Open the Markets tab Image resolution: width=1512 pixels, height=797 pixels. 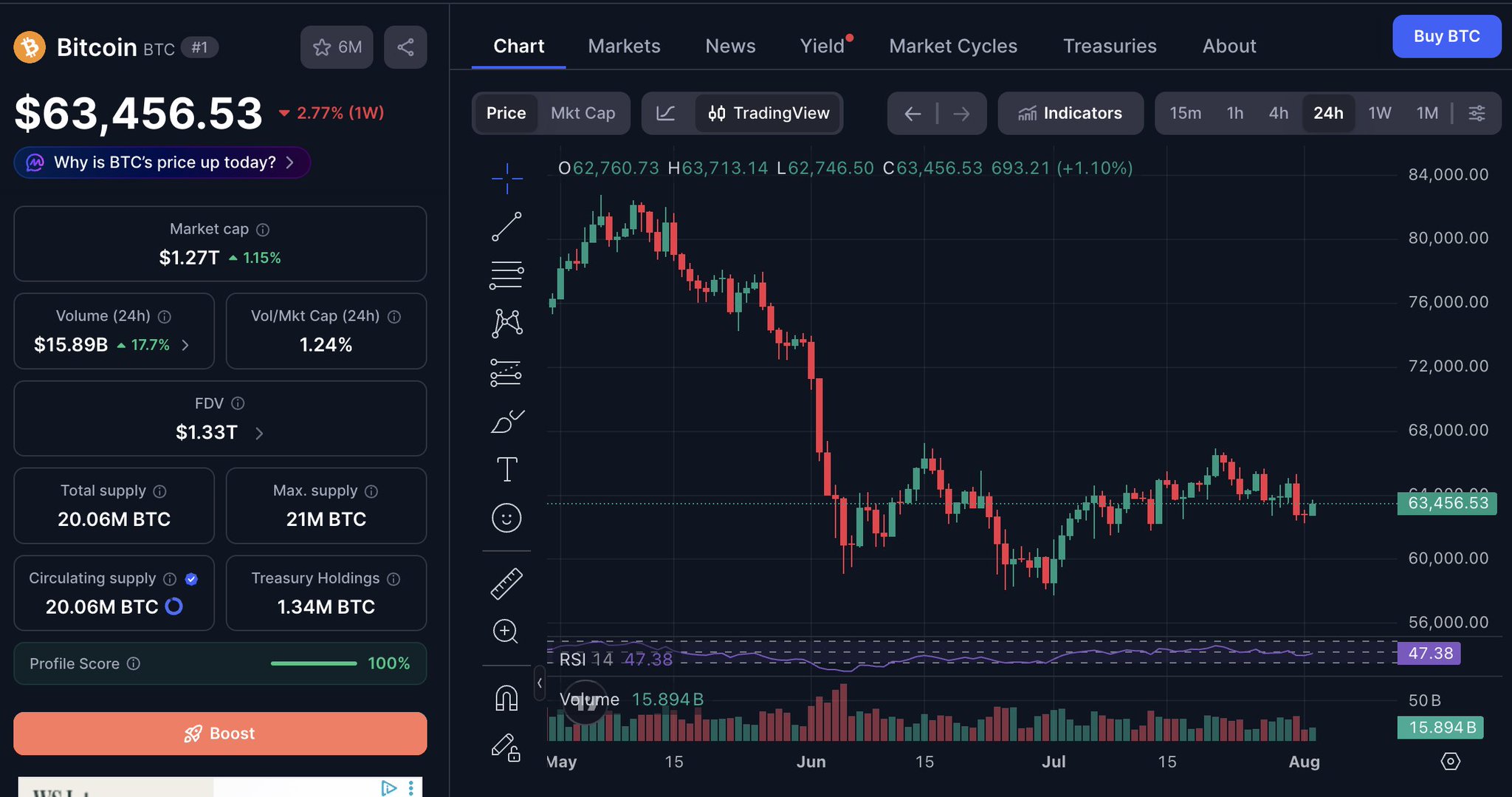click(x=624, y=46)
